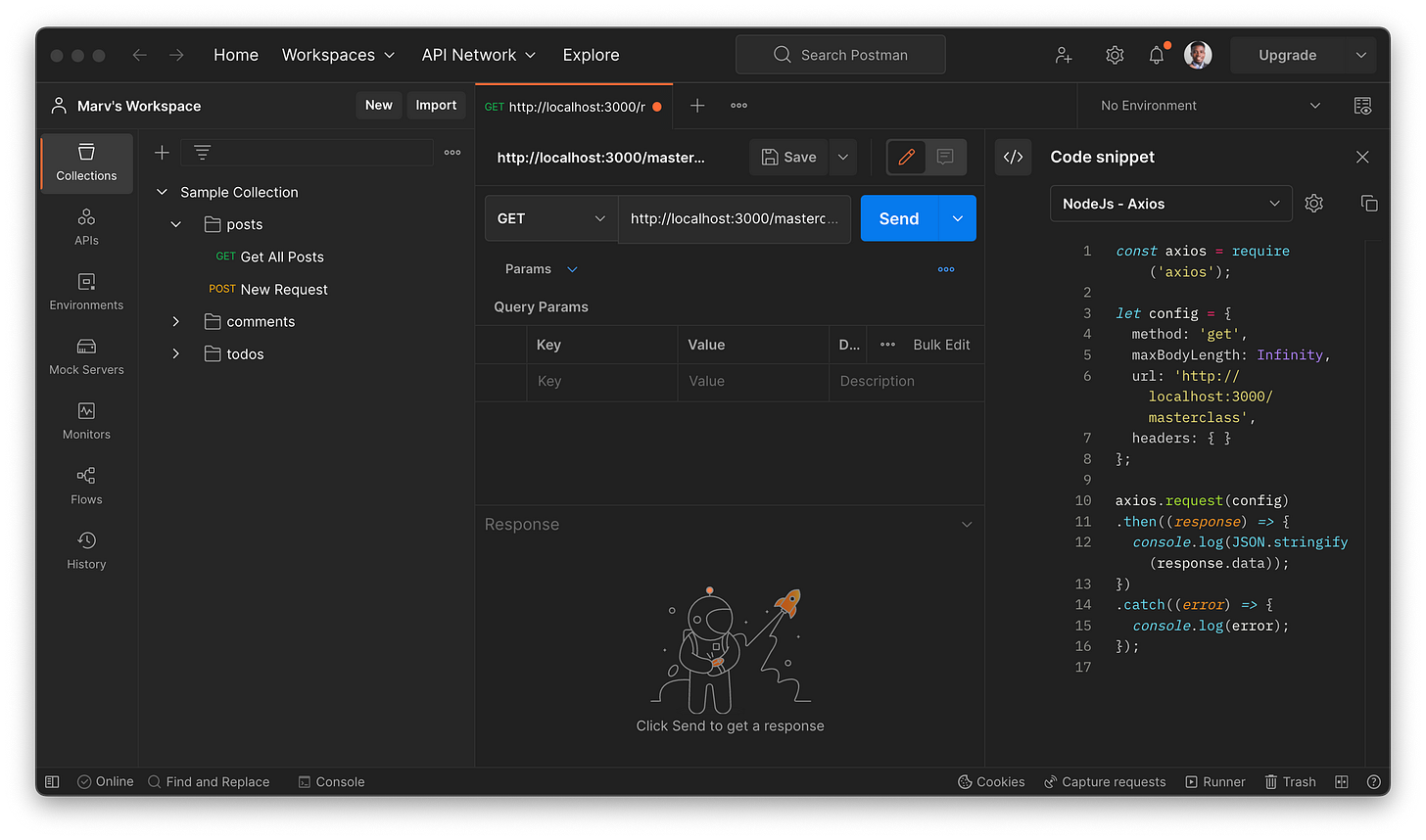Collapse the posts folder

(176, 224)
